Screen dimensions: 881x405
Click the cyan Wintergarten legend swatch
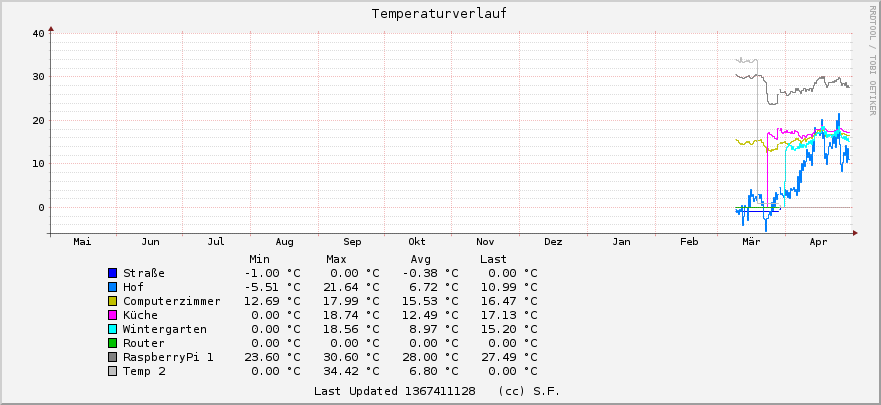pos(112,329)
